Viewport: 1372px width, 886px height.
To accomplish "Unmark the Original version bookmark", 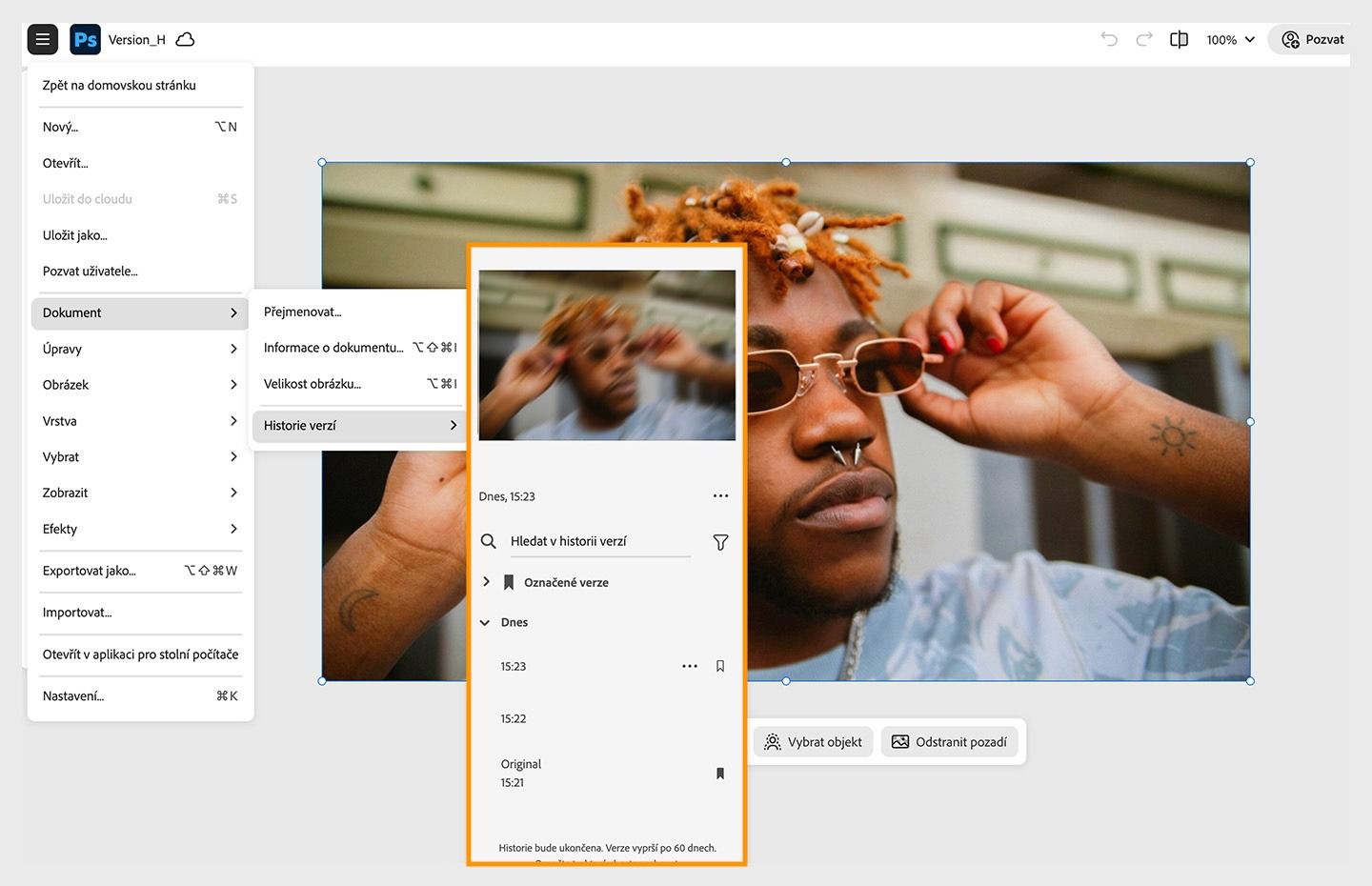I will coord(720,774).
